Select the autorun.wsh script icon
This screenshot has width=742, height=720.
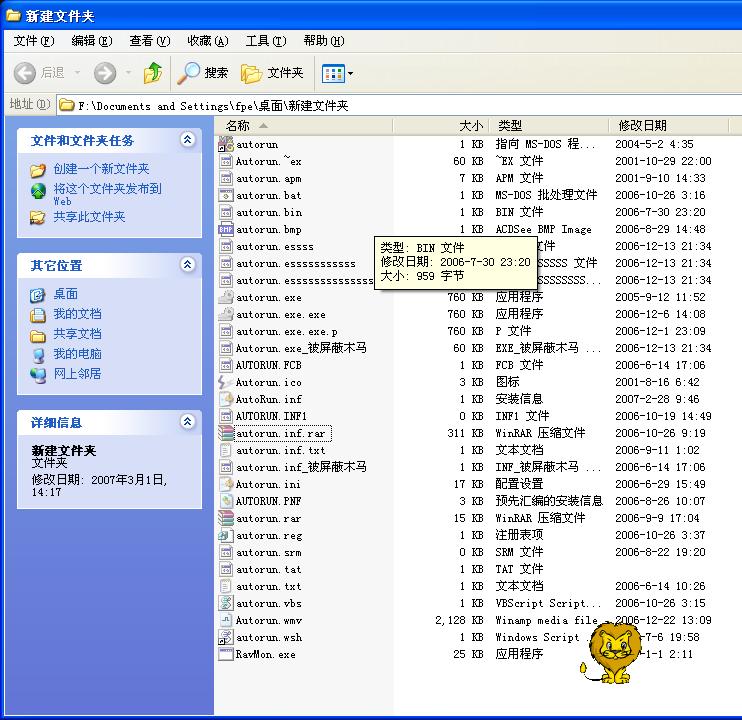226,638
